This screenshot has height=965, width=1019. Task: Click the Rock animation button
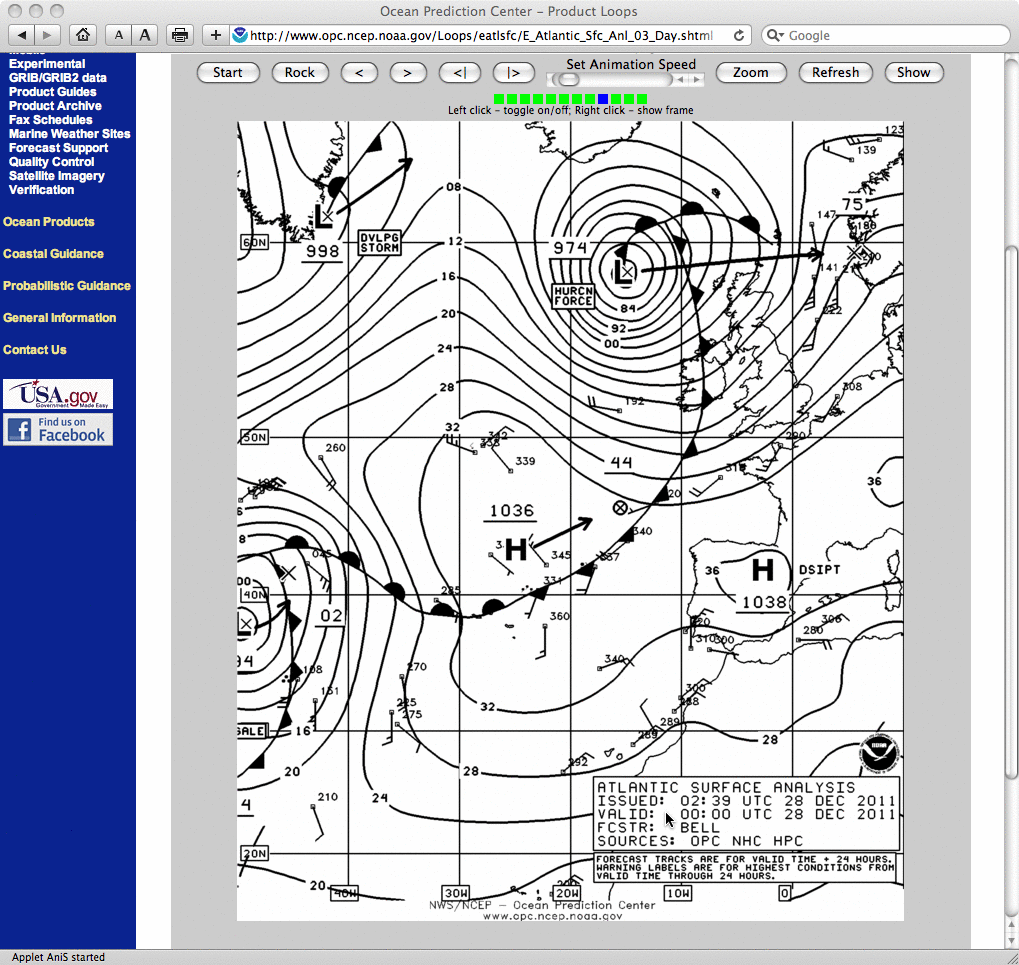(300, 73)
